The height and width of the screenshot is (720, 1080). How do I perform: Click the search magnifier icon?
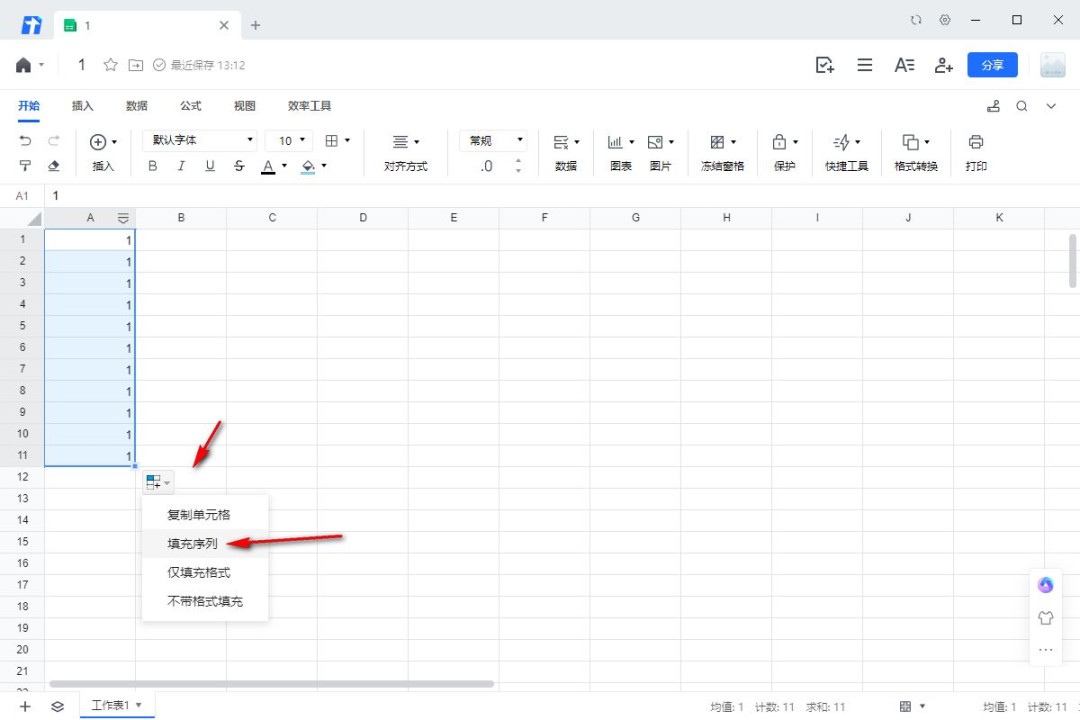tap(1022, 106)
